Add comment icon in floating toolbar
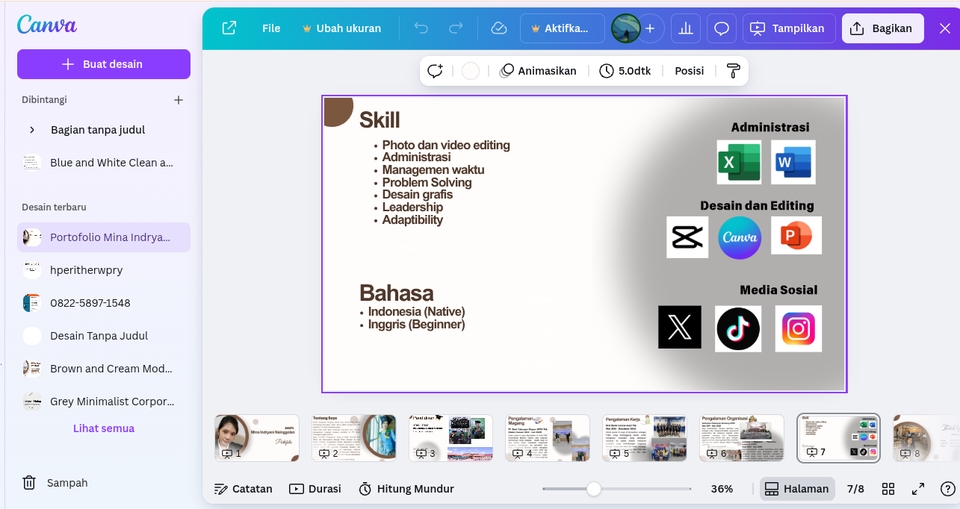The image size is (960, 509). (435, 71)
